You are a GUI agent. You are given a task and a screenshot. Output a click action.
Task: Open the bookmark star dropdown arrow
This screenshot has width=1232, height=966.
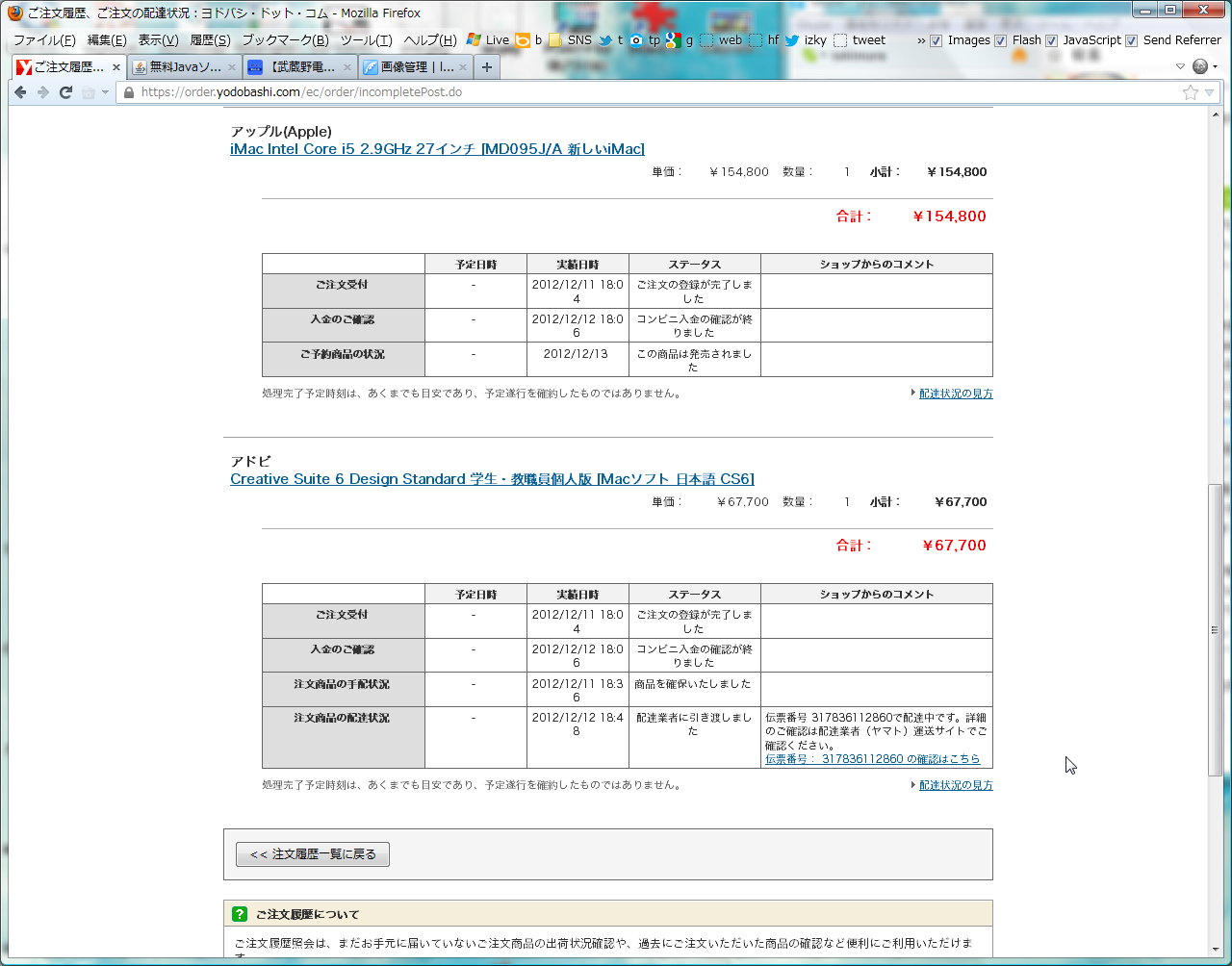coord(1209,92)
